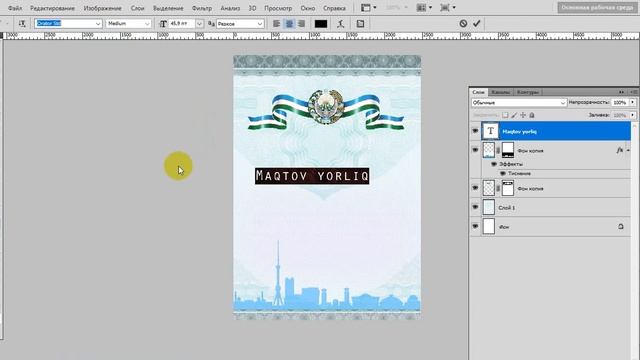Toggle the Character and Paragraph panels icon
The height and width of the screenshot is (360, 640).
pos(360,24)
